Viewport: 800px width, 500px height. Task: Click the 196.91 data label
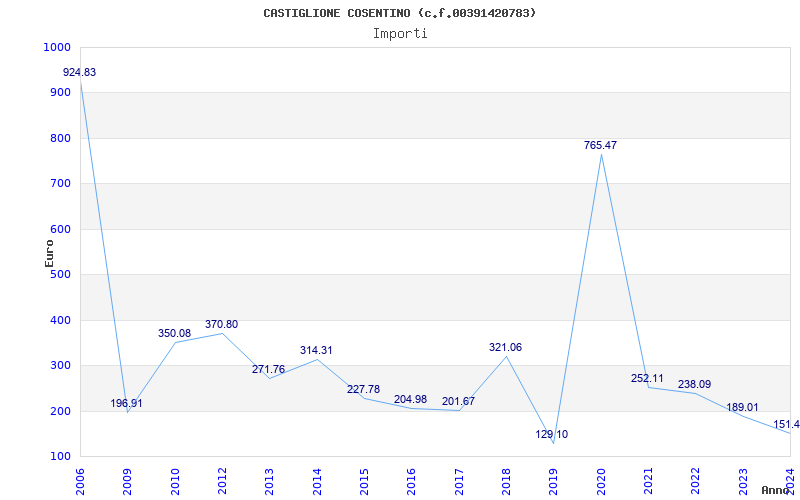click(127, 404)
